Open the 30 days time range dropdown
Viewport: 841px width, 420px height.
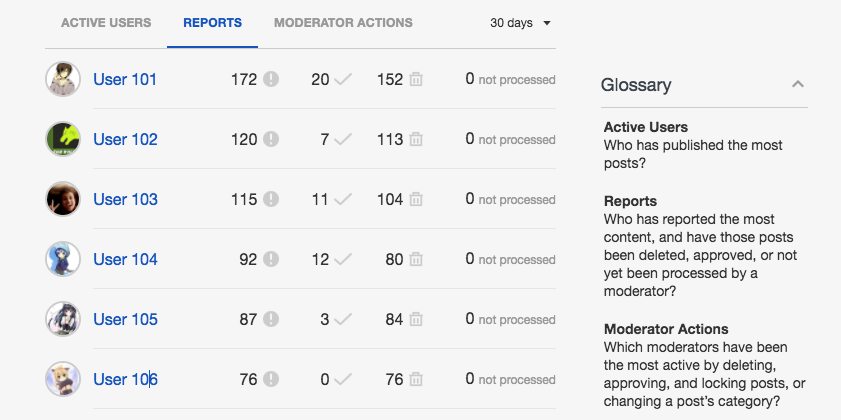(520, 23)
